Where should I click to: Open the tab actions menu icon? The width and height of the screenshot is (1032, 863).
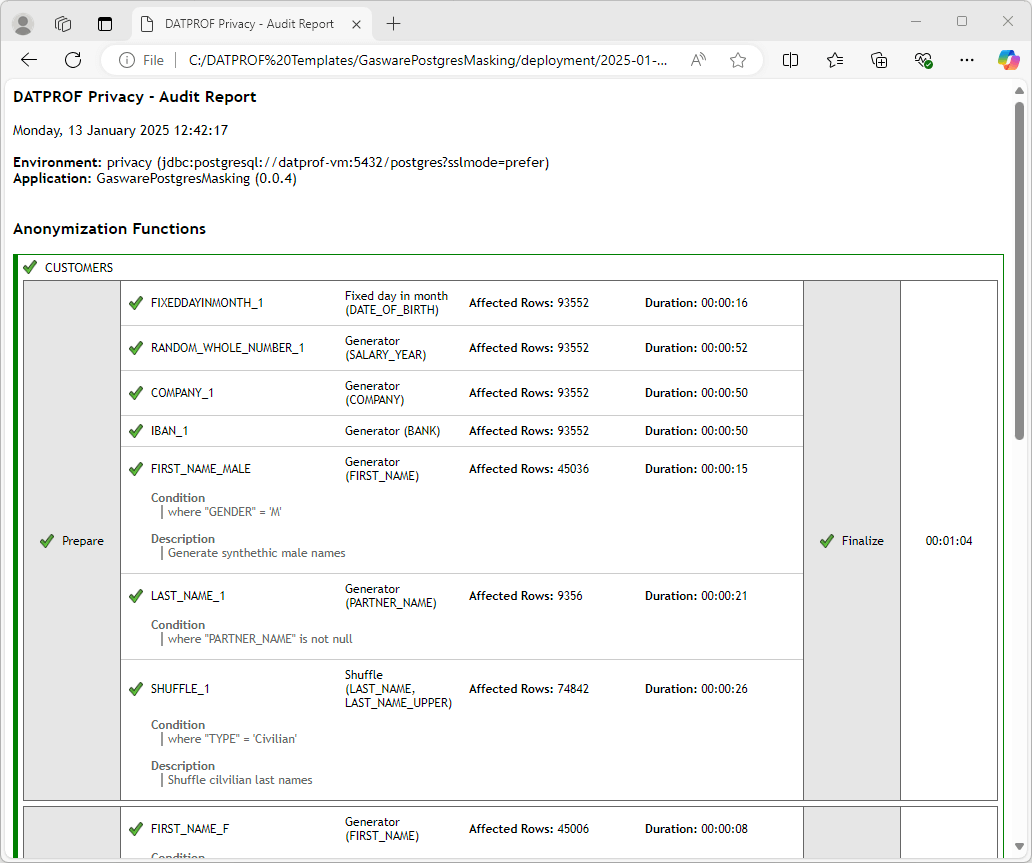coord(104,23)
